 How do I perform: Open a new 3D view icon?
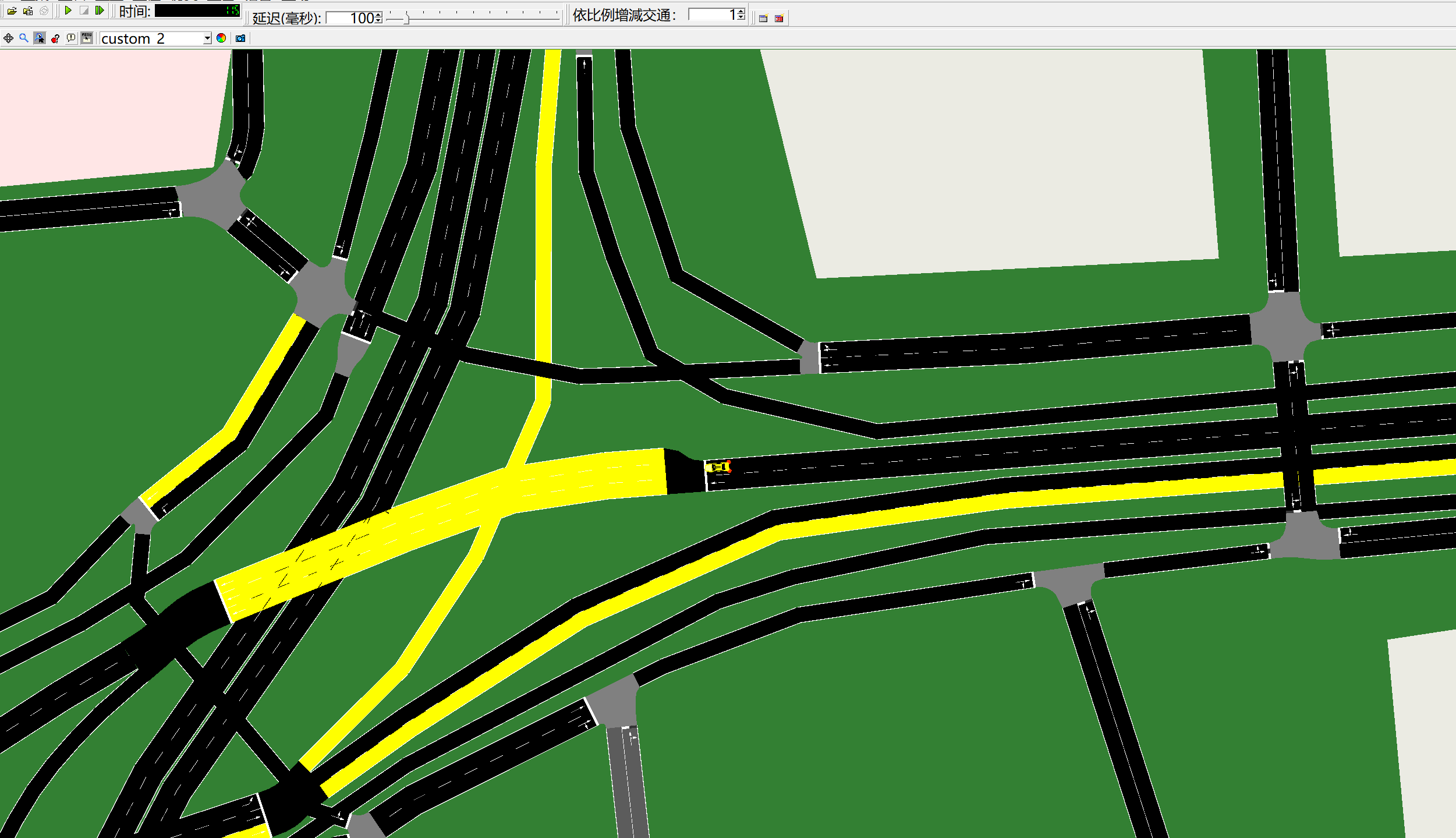[779, 19]
